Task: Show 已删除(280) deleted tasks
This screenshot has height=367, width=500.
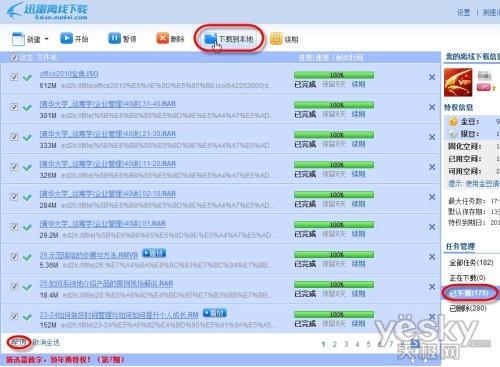Action: point(468,308)
